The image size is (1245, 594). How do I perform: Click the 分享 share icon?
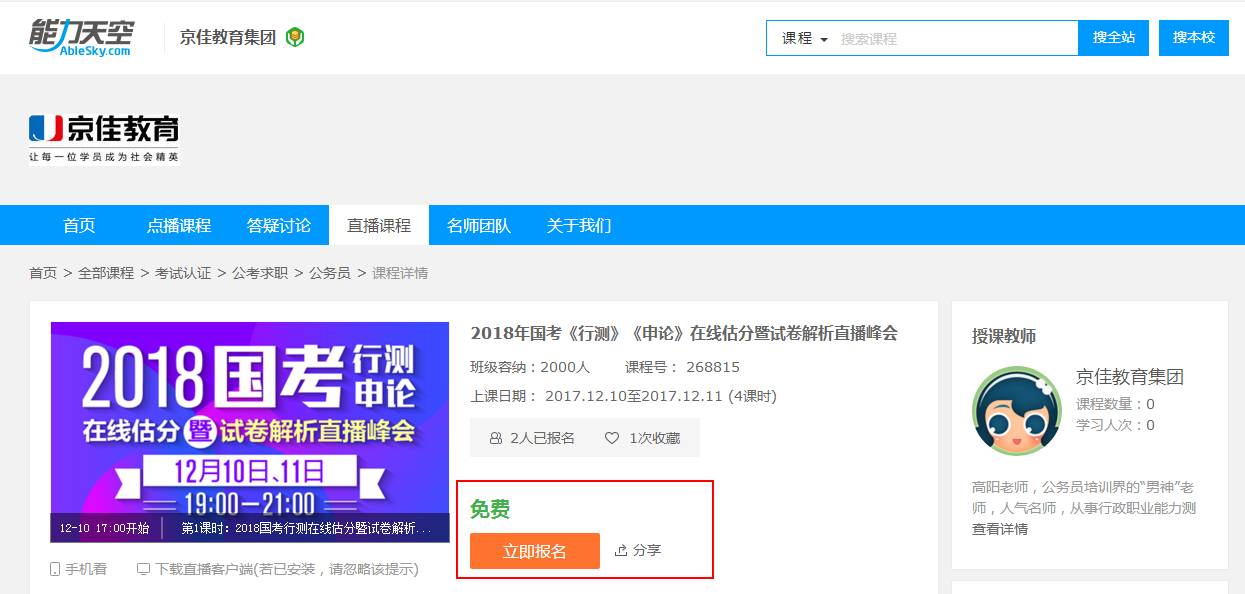pyautogui.click(x=620, y=550)
